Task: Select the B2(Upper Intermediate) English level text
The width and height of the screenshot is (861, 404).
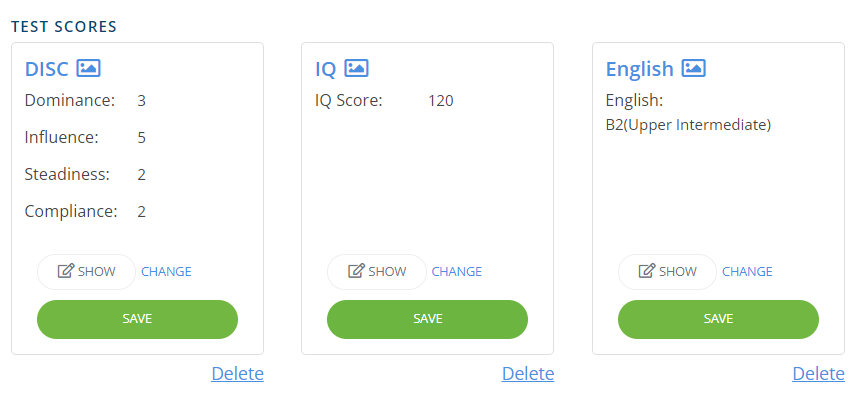Action: pos(688,125)
